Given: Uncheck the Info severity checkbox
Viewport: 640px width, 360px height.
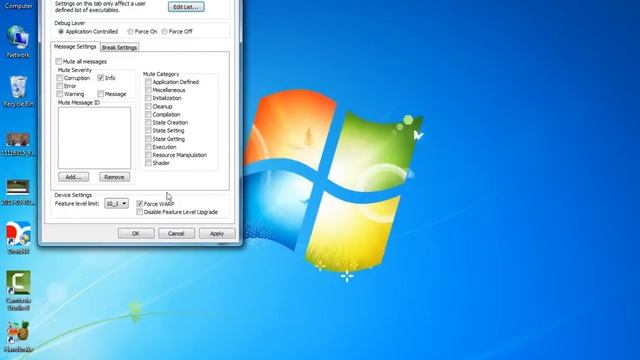Looking at the screenshot, I should click(x=101, y=78).
